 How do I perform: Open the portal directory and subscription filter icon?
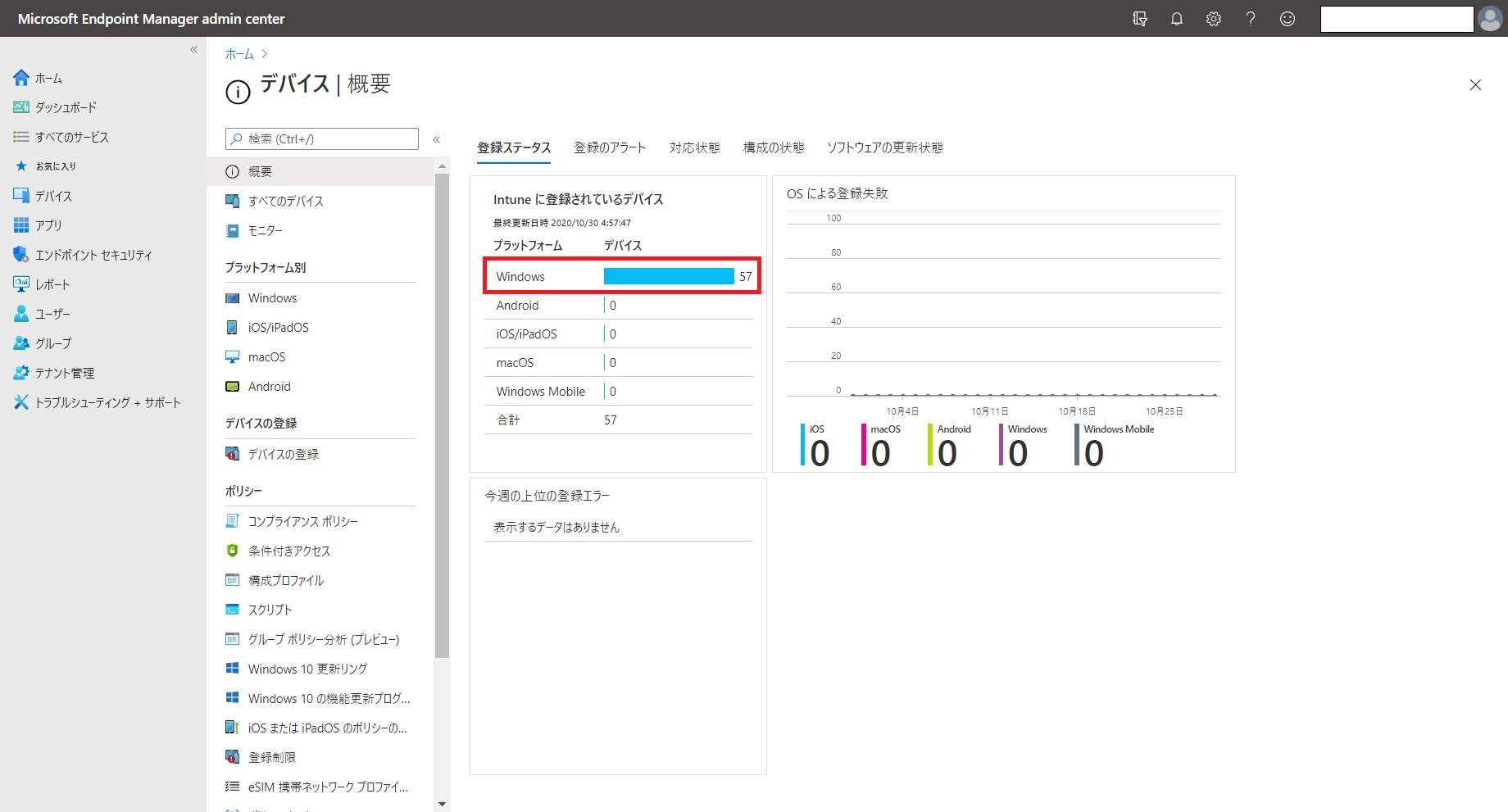point(1139,19)
